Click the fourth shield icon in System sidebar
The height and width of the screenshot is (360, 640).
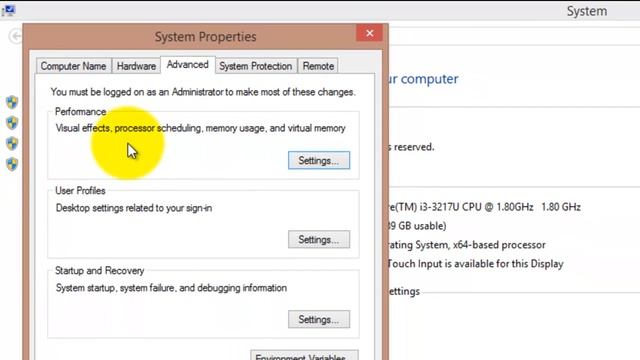(12, 164)
